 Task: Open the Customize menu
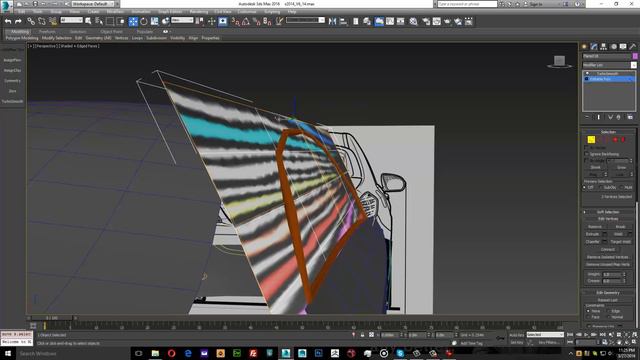pyautogui.click(x=247, y=12)
